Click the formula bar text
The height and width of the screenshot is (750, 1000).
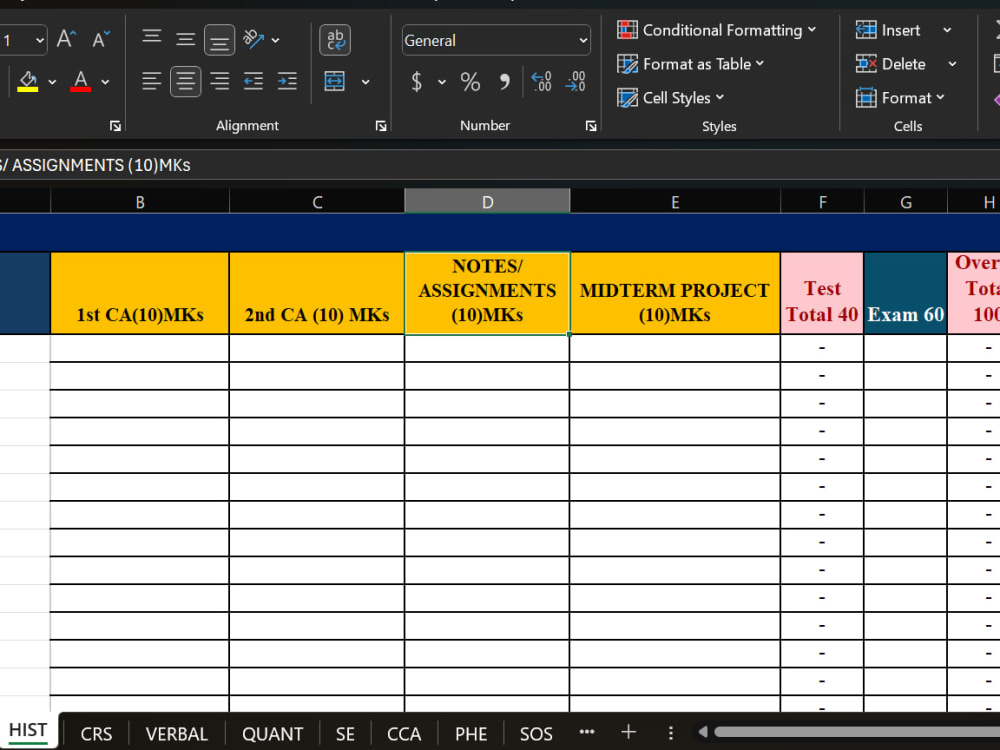pos(96,165)
